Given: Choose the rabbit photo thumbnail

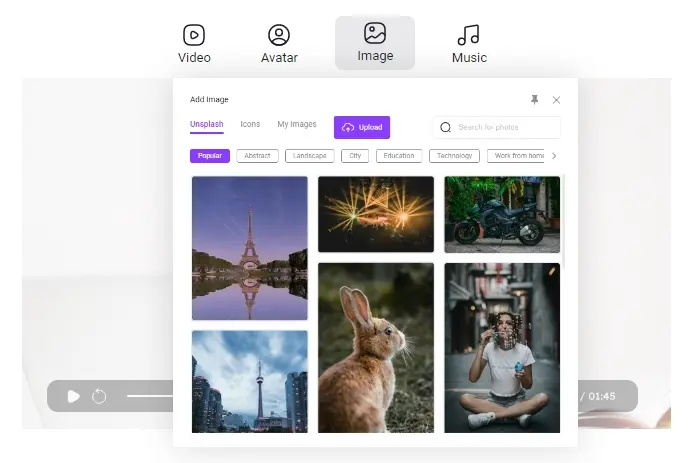Looking at the screenshot, I should (x=376, y=347).
